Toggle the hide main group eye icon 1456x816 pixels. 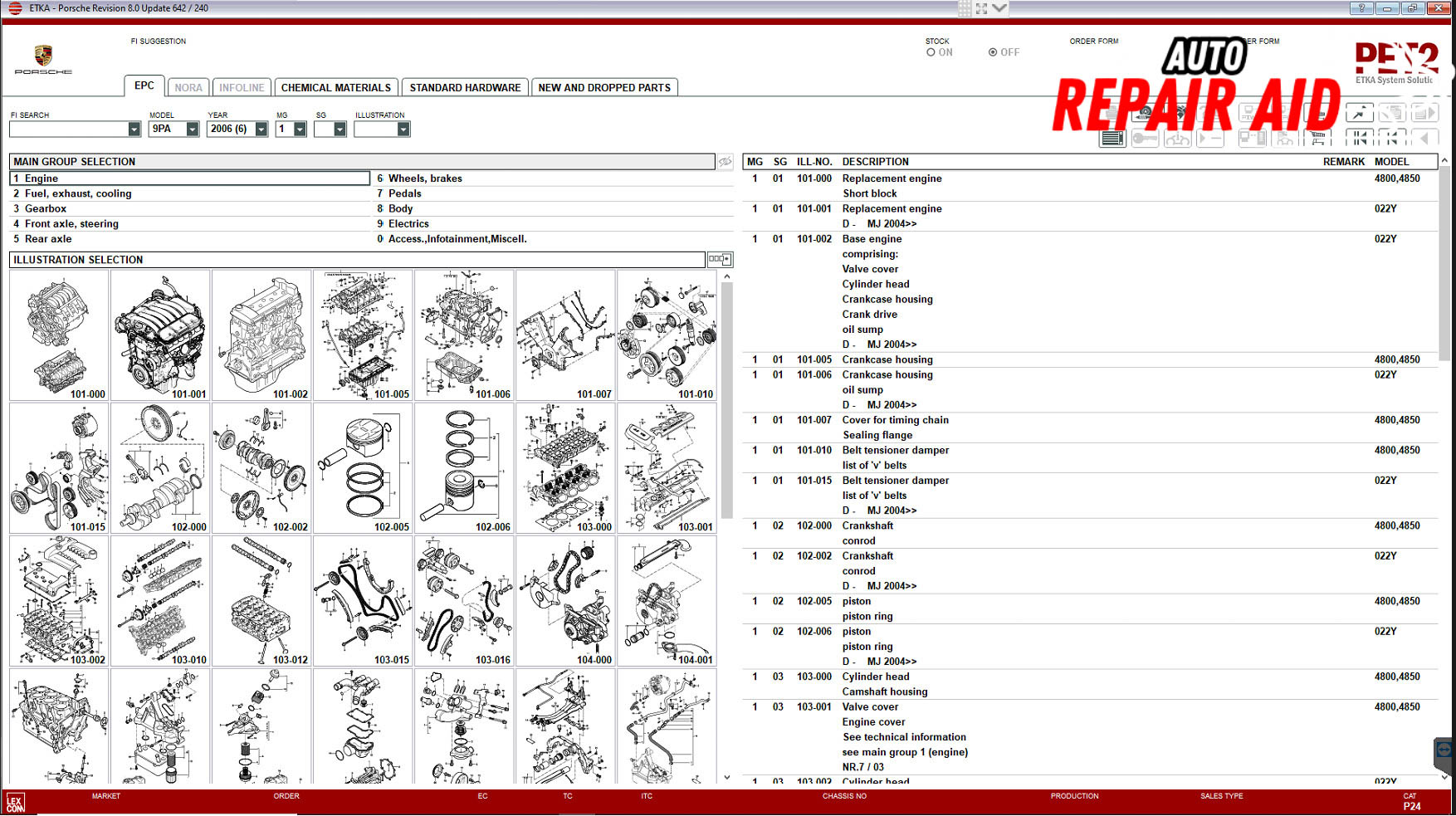pyautogui.click(x=726, y=162)
